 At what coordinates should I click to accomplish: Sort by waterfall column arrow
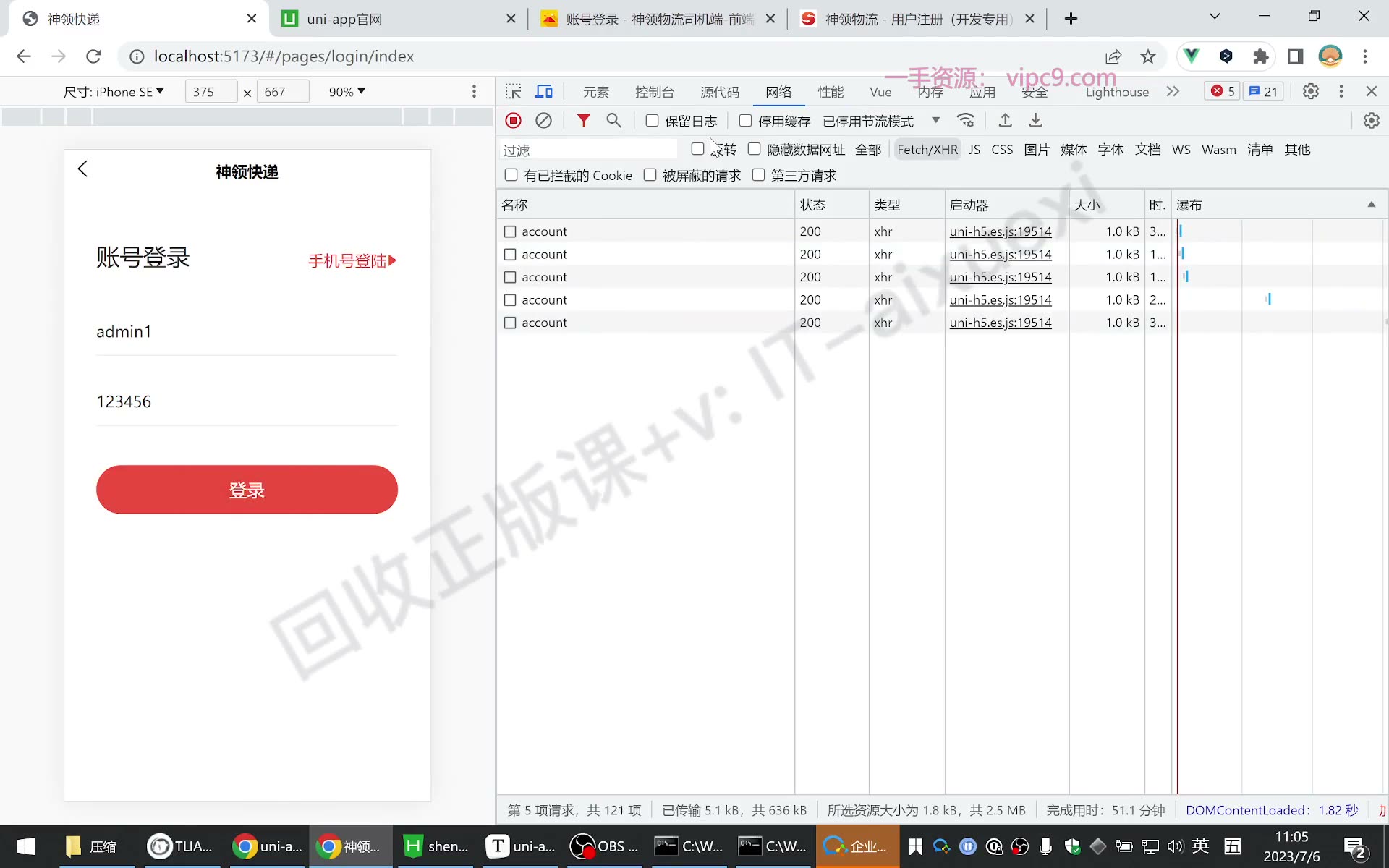1371,205
